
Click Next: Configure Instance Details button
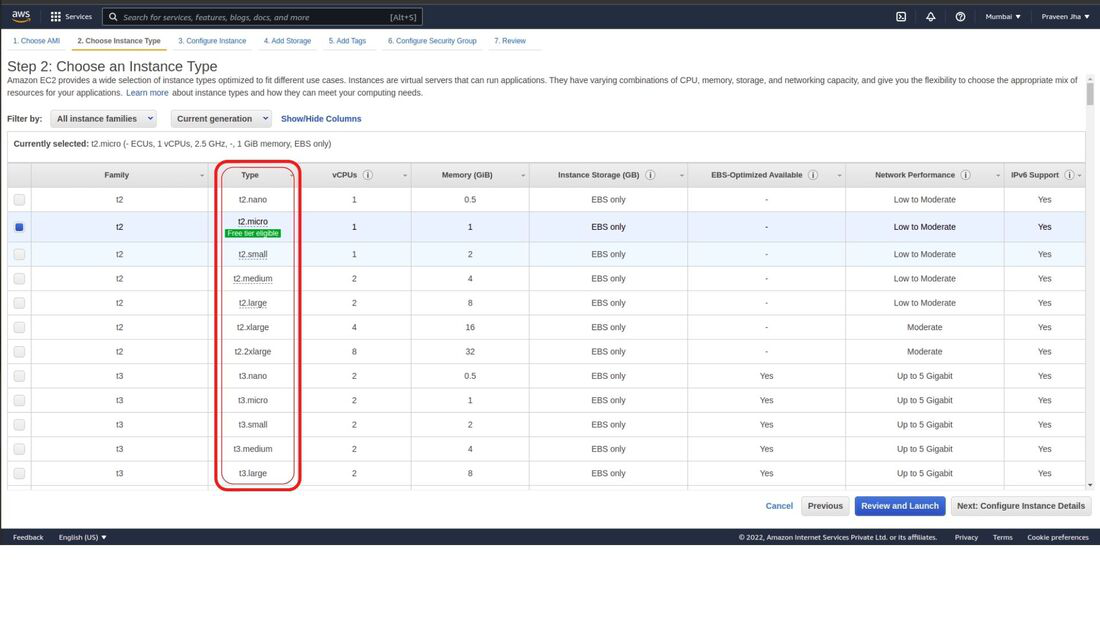1021,506
